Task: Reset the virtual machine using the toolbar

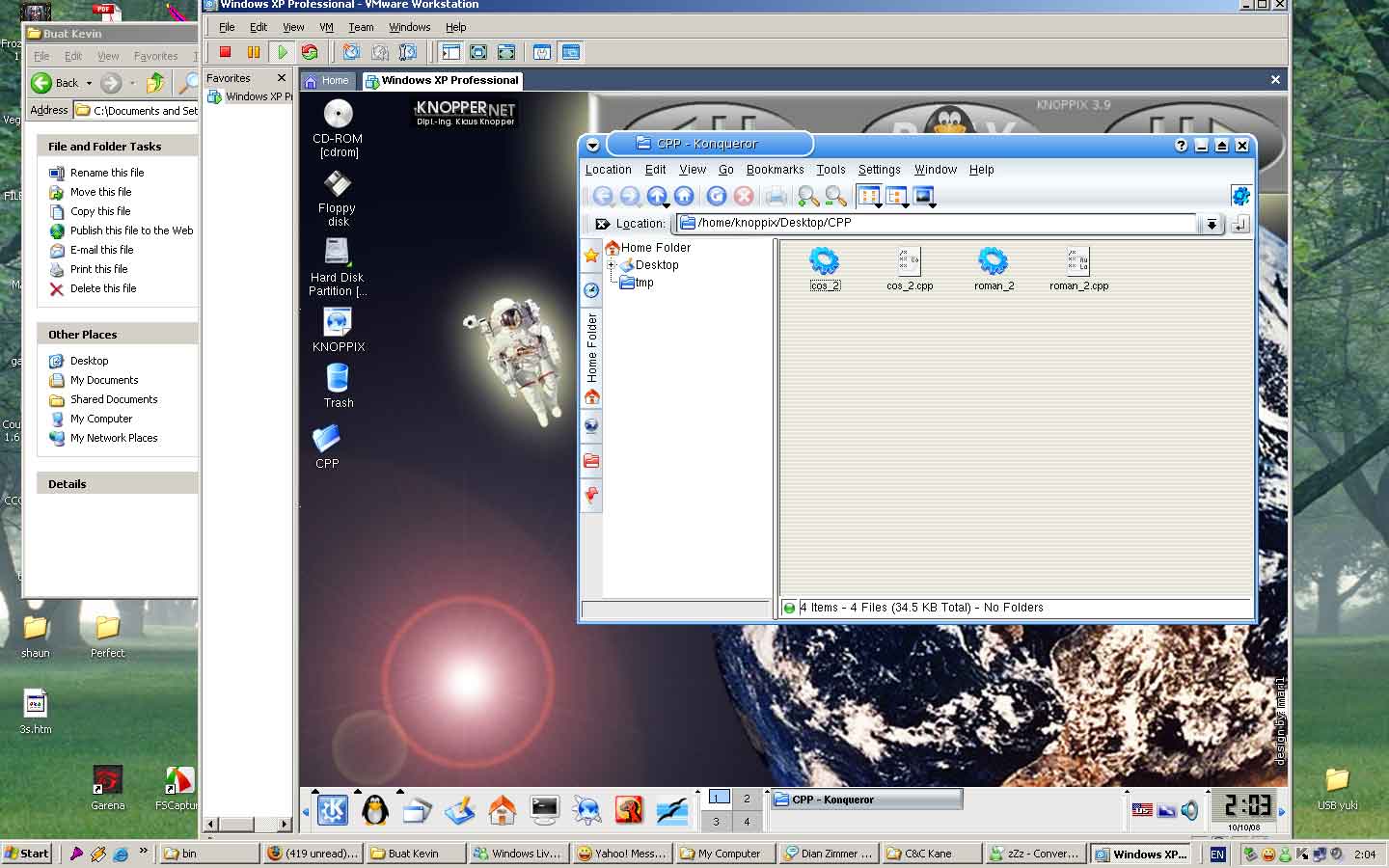Action: tap(310, 52)
